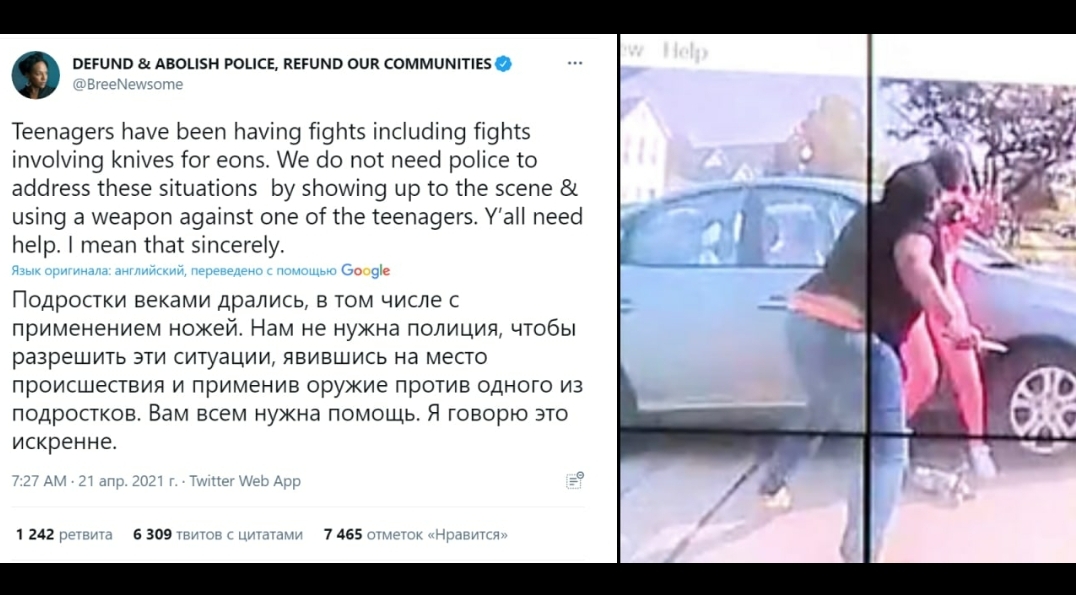Image resolution: width=1076 pixels, height=595 pixels.
Task: View the 6 309 quote tweets list
Action: pos(218,535)
